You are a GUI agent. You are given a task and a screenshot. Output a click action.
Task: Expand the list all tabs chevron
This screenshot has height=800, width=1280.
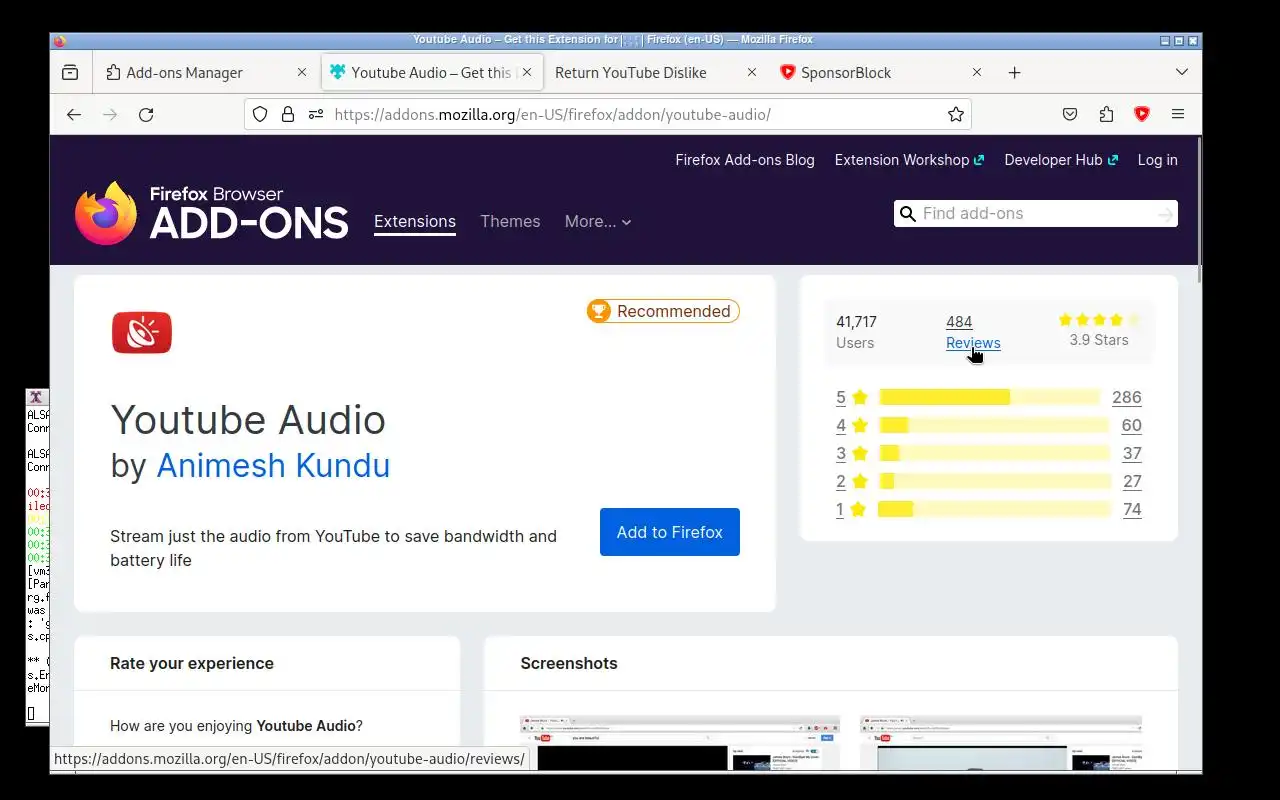(1182, 72)
